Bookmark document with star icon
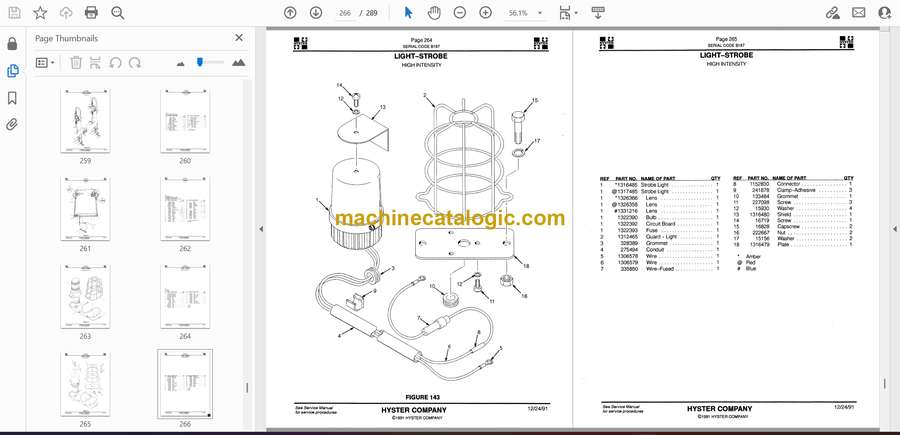 click(x=40, y=13)
